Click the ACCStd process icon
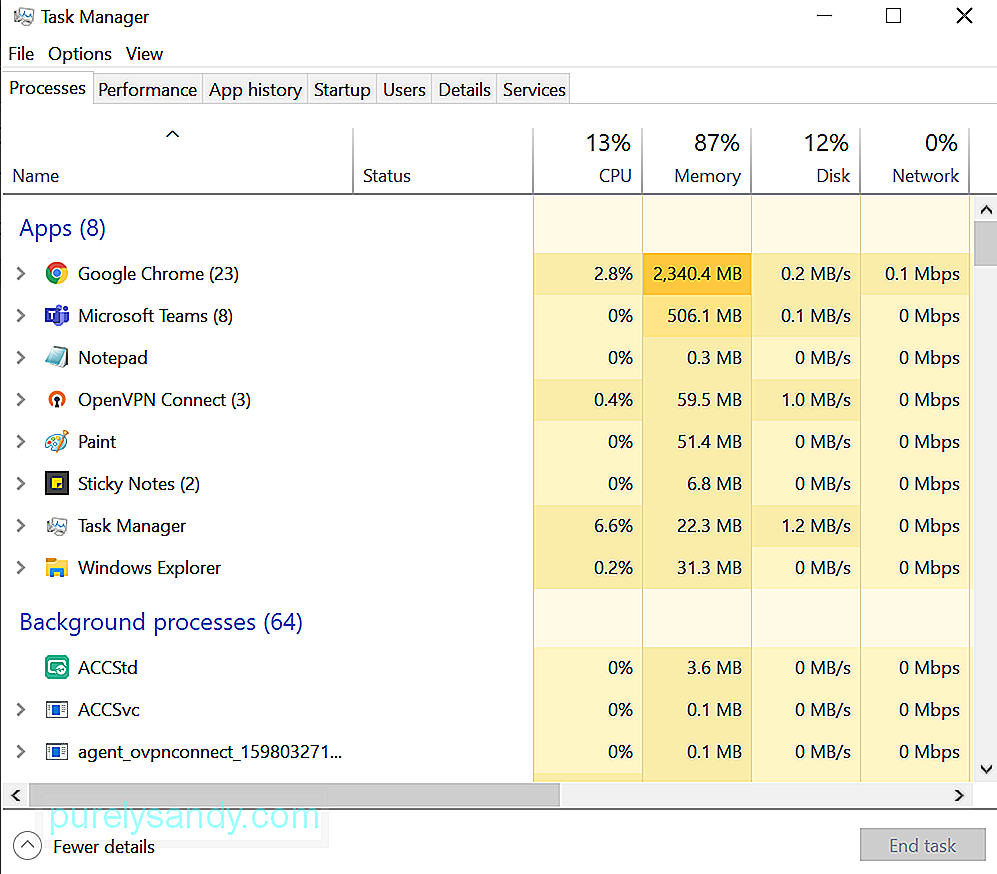Viewport: 997px width, 874px height. click(x=57, y=667)
